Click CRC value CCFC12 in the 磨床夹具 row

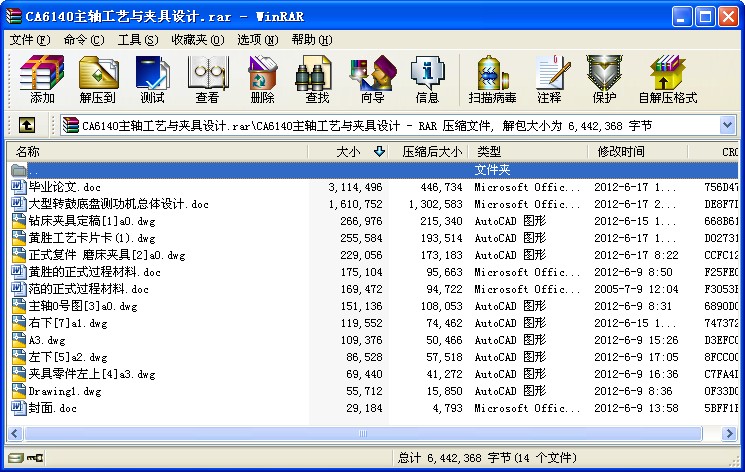coord(721,255)
